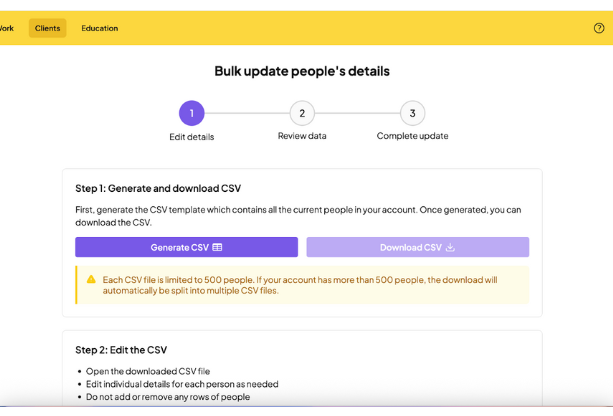613x416 pixels.
Task: Click the yellow warning triangle icon
Action: click(x=91, y=280)
